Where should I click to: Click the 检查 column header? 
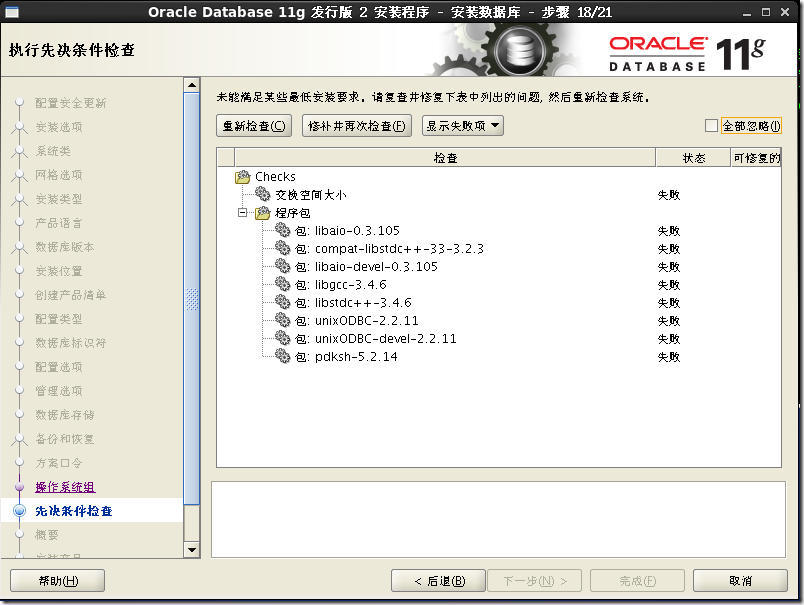pyautogui.click(x=445, y=158)
